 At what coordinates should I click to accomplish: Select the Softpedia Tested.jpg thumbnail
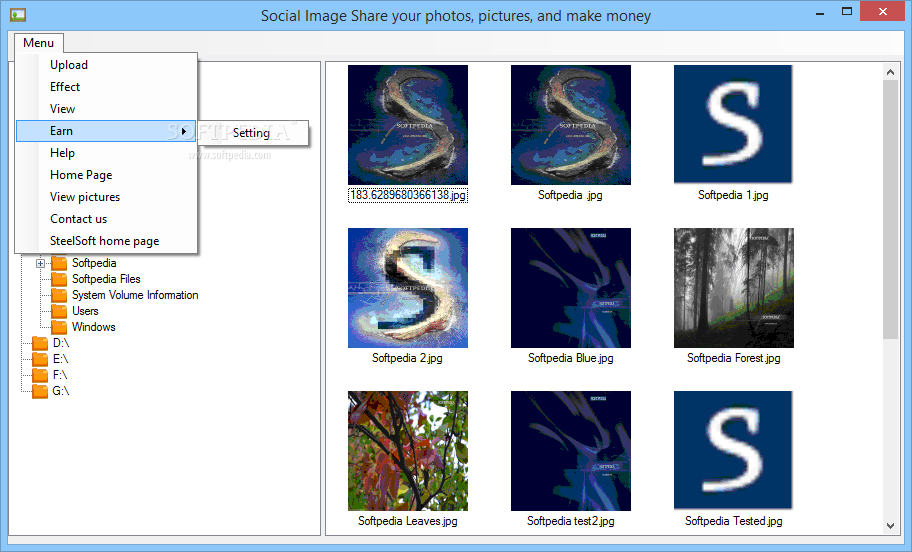coord(733,450)
